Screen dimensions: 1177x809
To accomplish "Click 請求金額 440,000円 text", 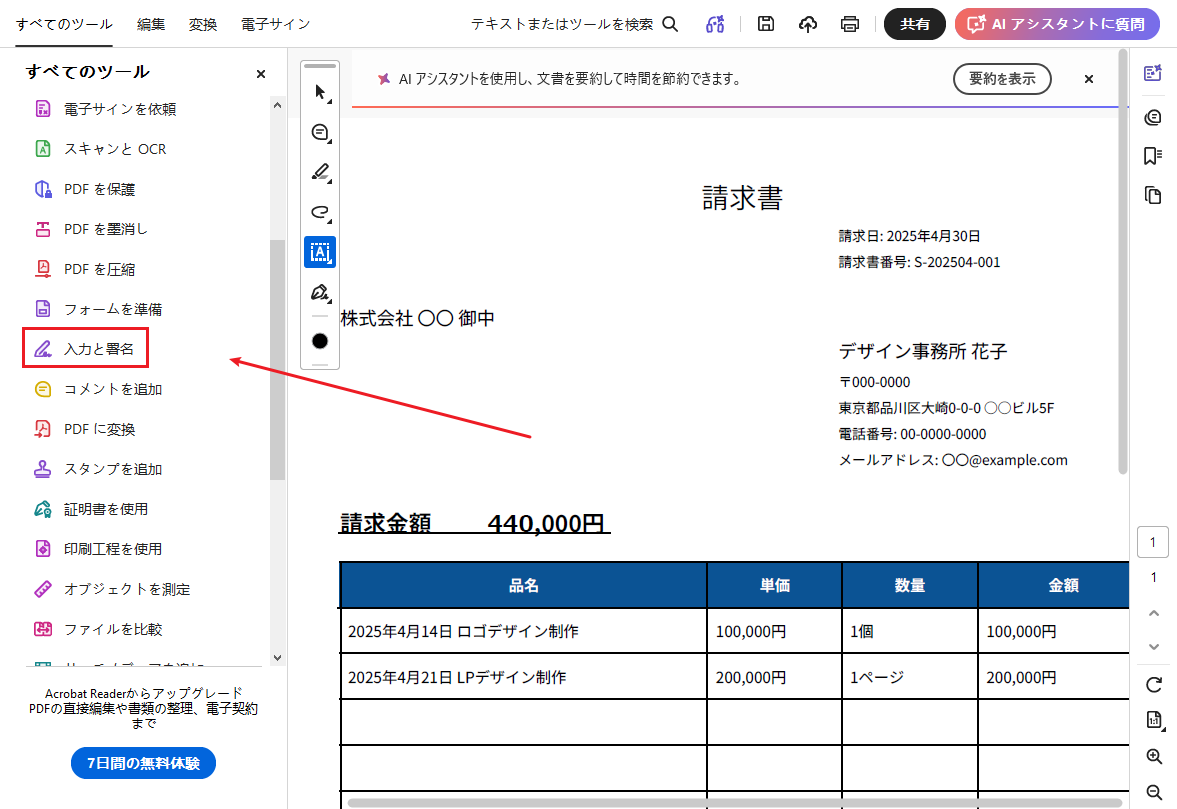I will point(474,523).
